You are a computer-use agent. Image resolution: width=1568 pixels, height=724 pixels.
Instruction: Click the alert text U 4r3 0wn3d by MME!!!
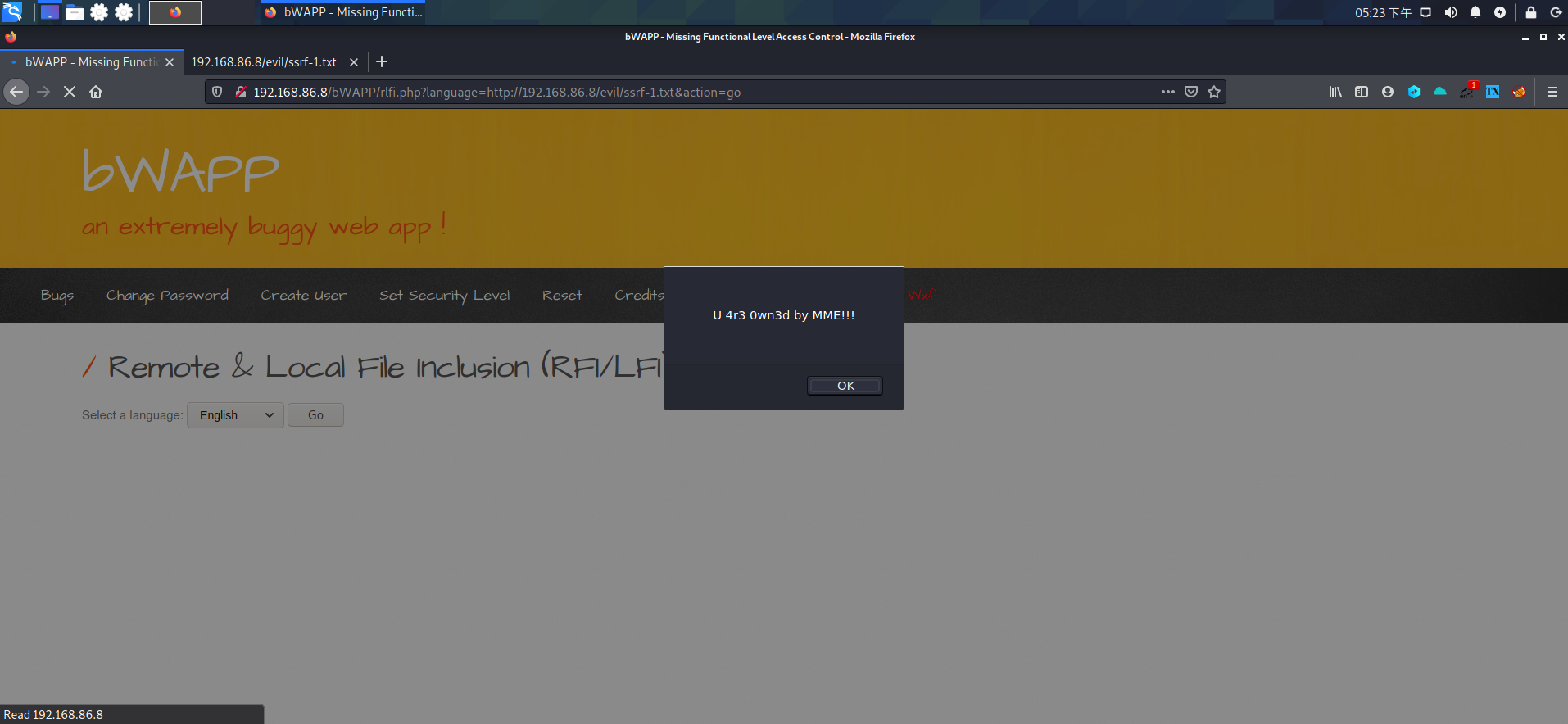click(784, 315)
